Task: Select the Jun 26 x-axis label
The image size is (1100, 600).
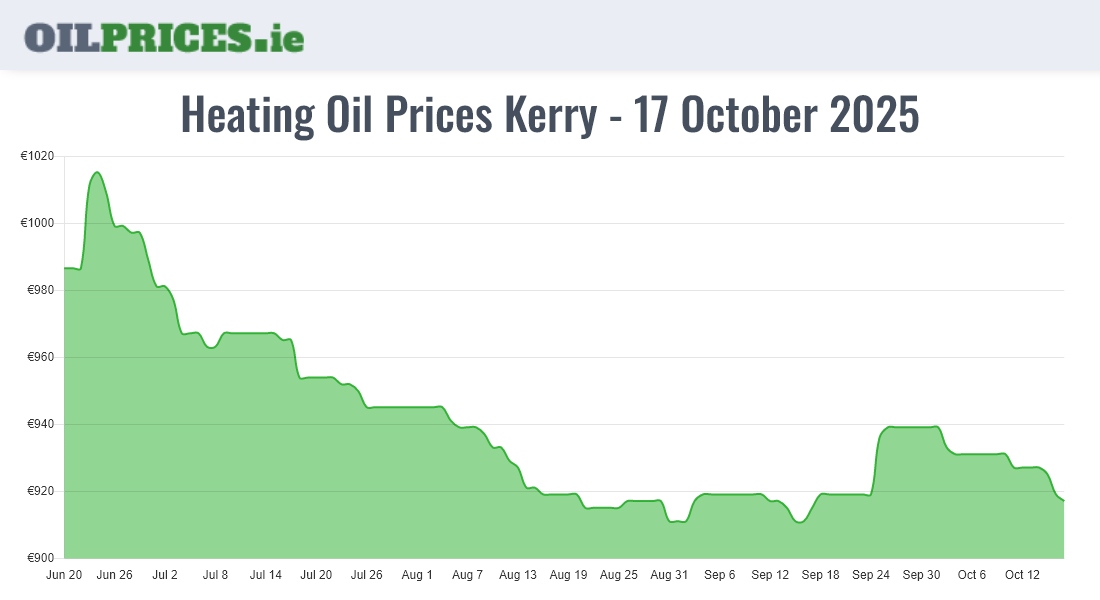Action: point(115,575)
